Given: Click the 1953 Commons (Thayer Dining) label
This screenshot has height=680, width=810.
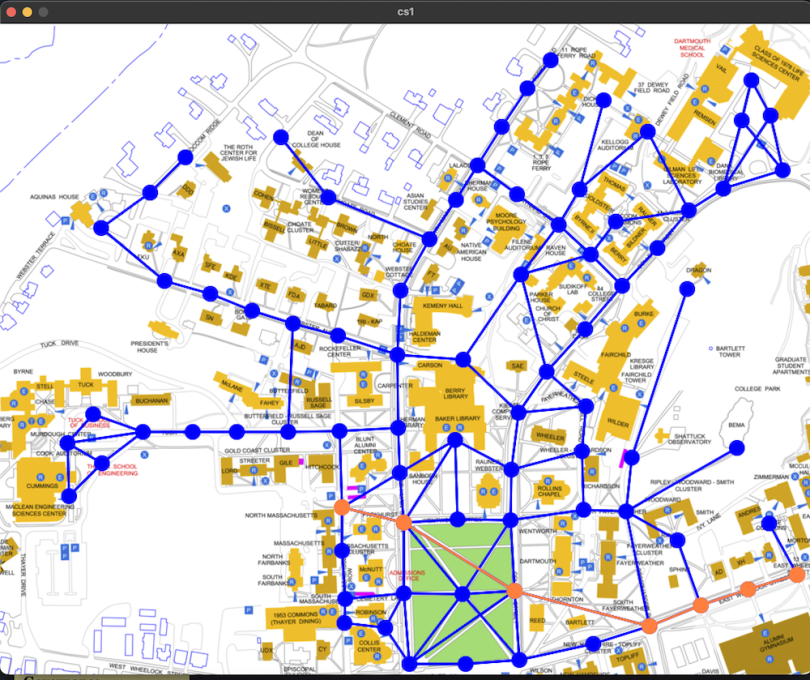Looking at the screenshot, I should [294, 619].
